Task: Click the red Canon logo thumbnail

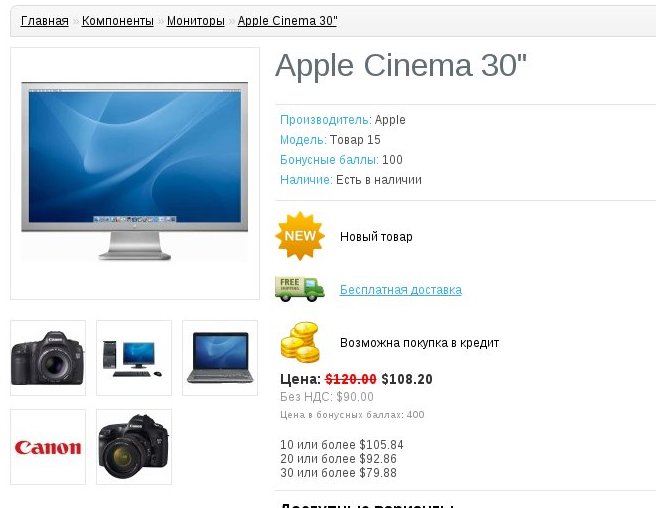Action: [x=48, y=447]
